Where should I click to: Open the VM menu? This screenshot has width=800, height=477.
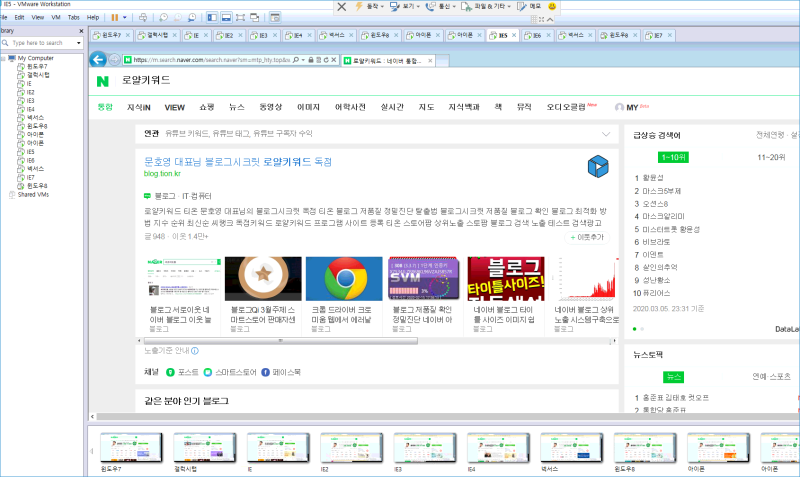point(56,17)
